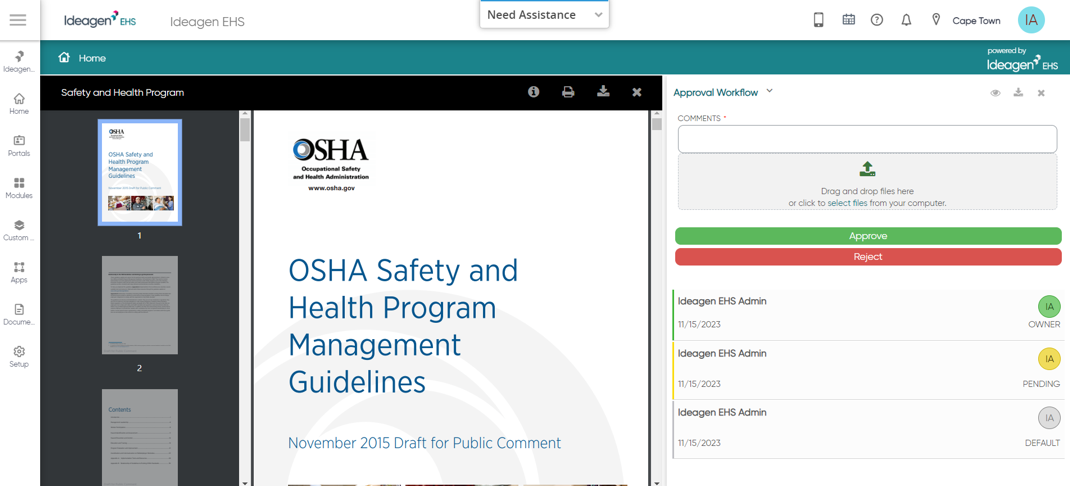Focus the Comments input field
Screen dimensions: 1070x486
pos(867,139)
